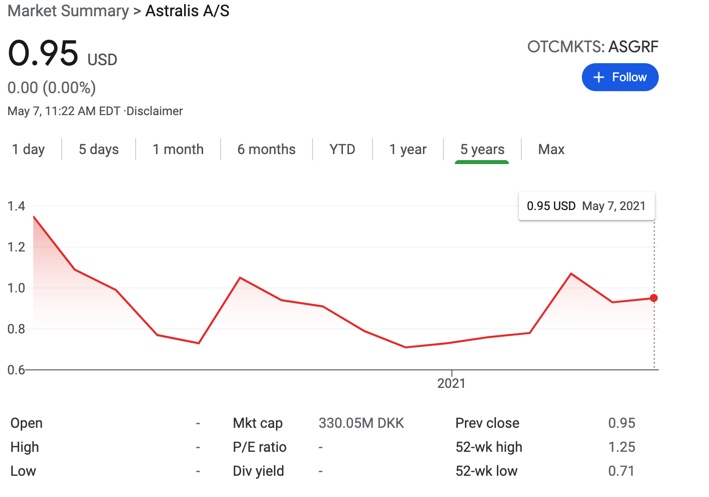709x497 pixels.
Task: Click the 52-wk low value 0.71
Action: point(621,471)
